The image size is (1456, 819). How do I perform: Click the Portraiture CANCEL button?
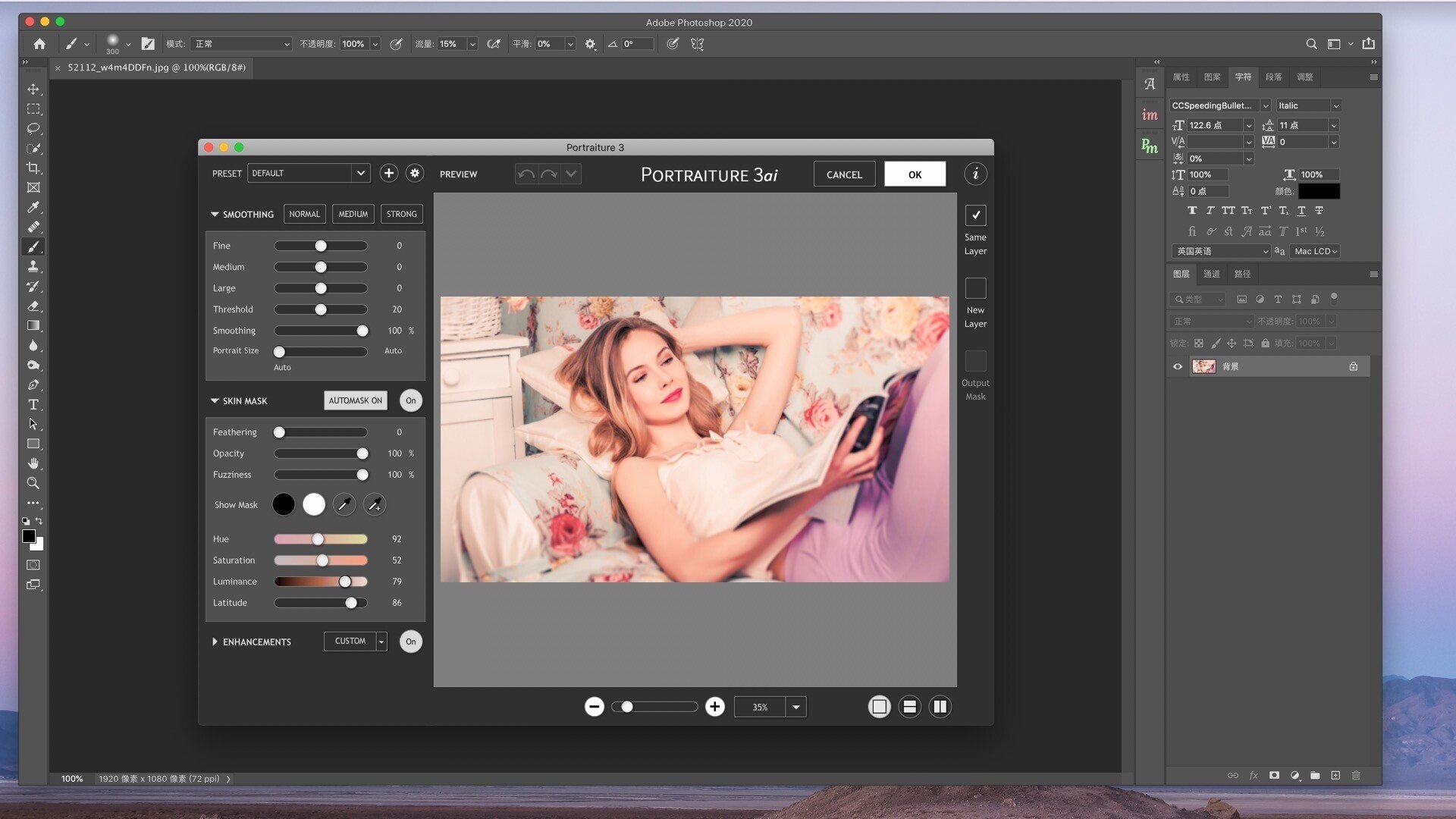click(x=844, y=174)
